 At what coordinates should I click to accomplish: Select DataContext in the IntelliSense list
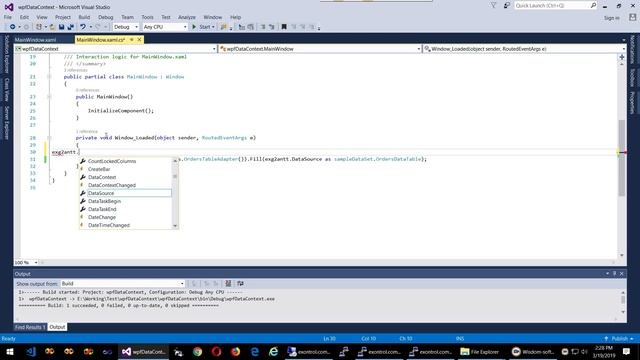pos(126,177)
